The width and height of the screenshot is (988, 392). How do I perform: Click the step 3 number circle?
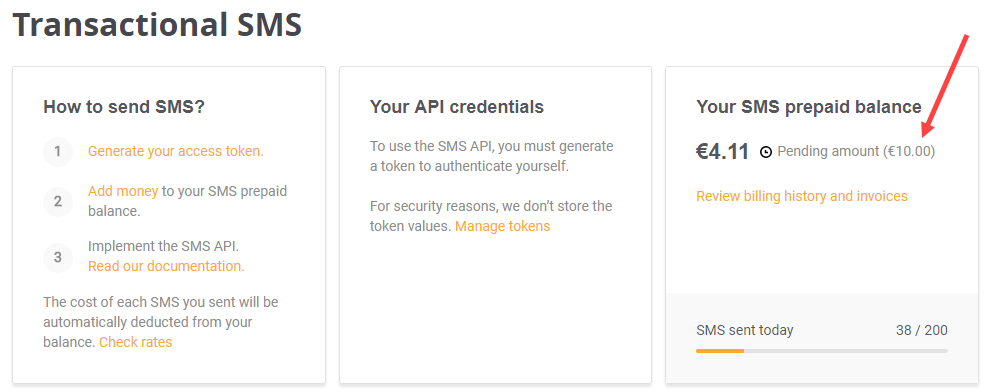click(58, 257)
